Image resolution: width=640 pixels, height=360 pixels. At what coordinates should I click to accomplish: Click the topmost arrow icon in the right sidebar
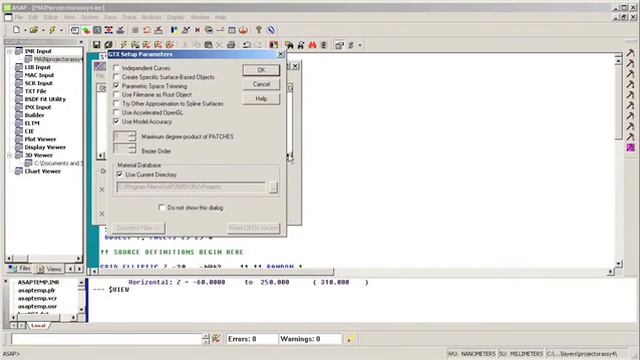[631, 53]
